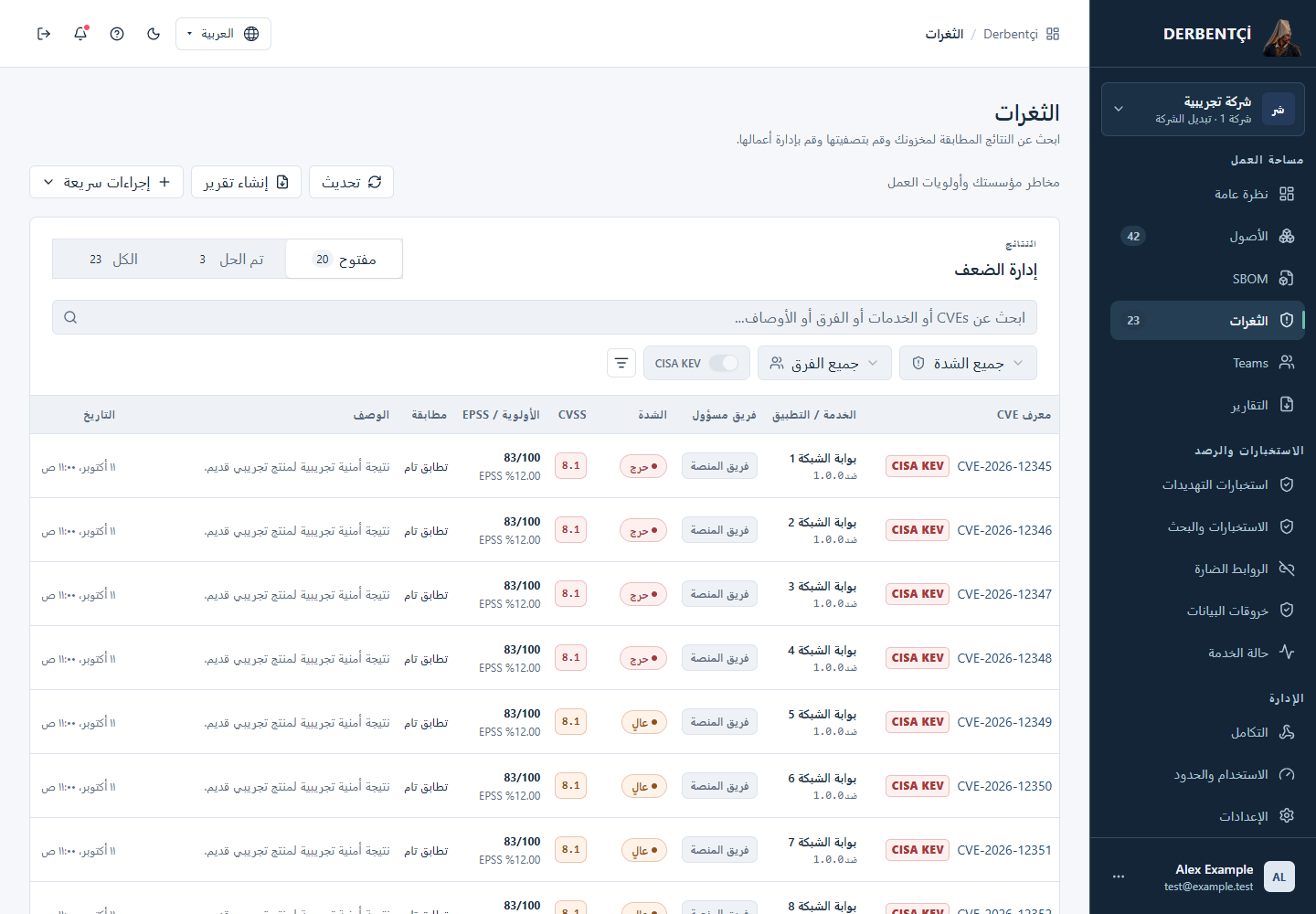Image resolution: width=1316 pixels, height=914 pixels.
Task: Open the notifications bell
Action: pos(80,34)
